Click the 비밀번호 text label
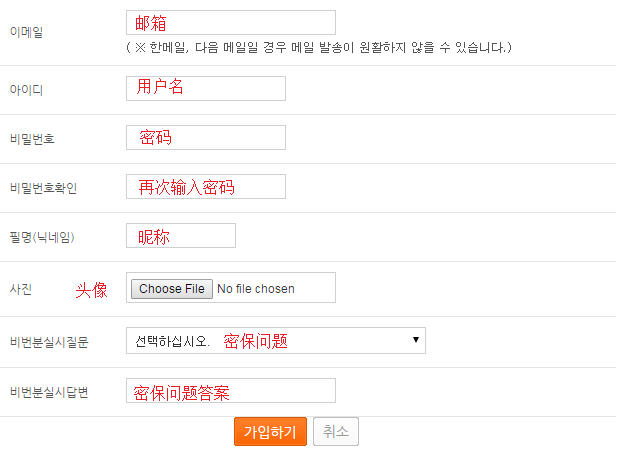Viewport: 636px width, 464px height. 31,139
